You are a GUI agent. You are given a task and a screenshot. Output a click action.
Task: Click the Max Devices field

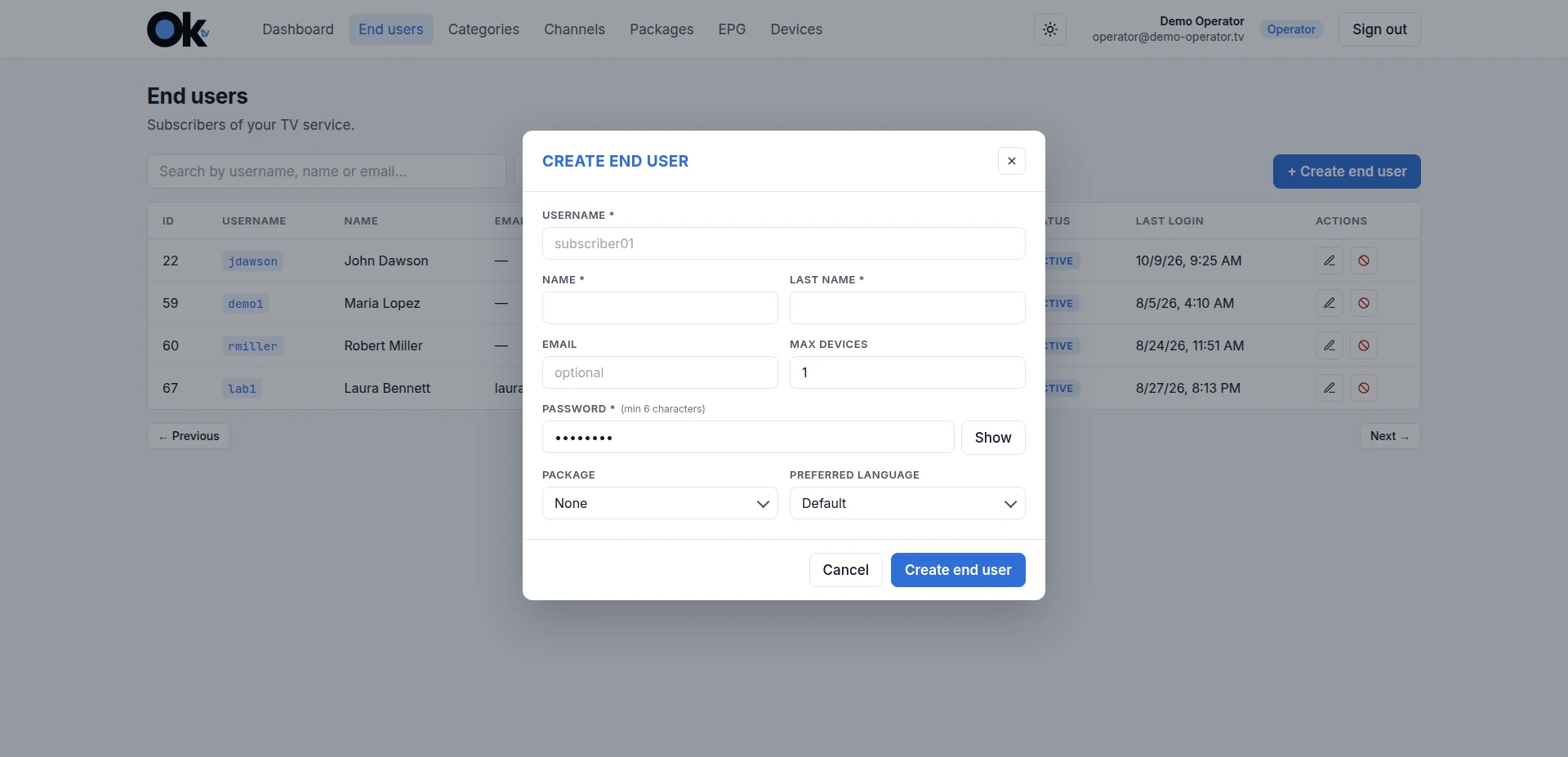point(907,372)
